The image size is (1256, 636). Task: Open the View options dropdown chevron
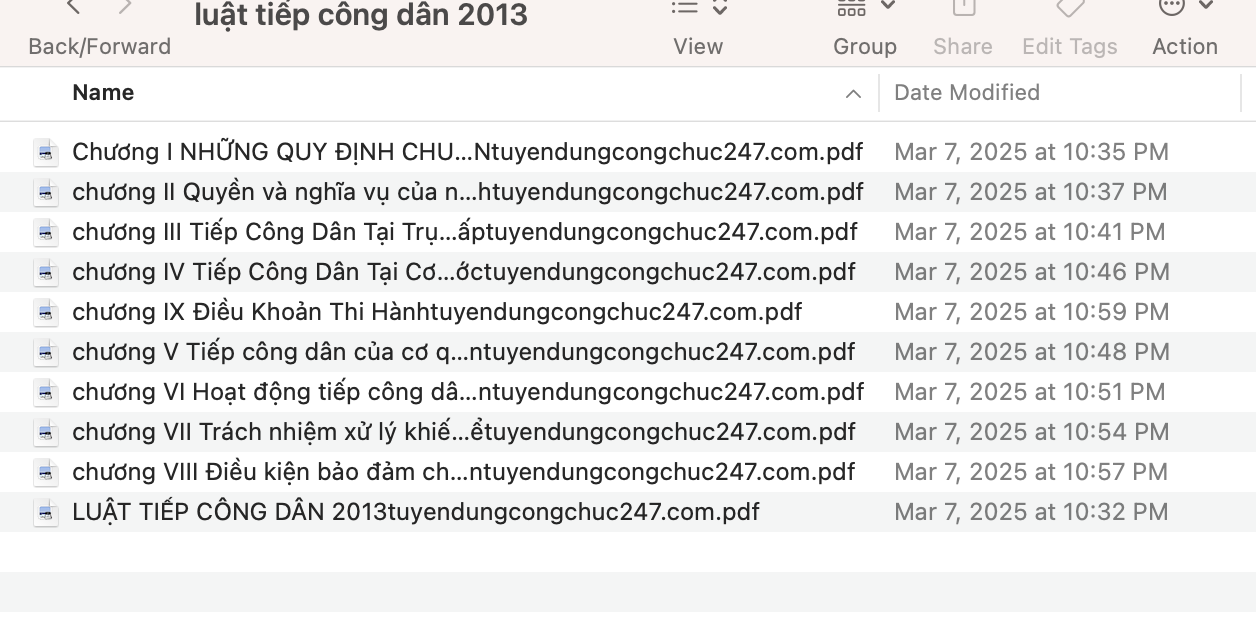(720, 7)
